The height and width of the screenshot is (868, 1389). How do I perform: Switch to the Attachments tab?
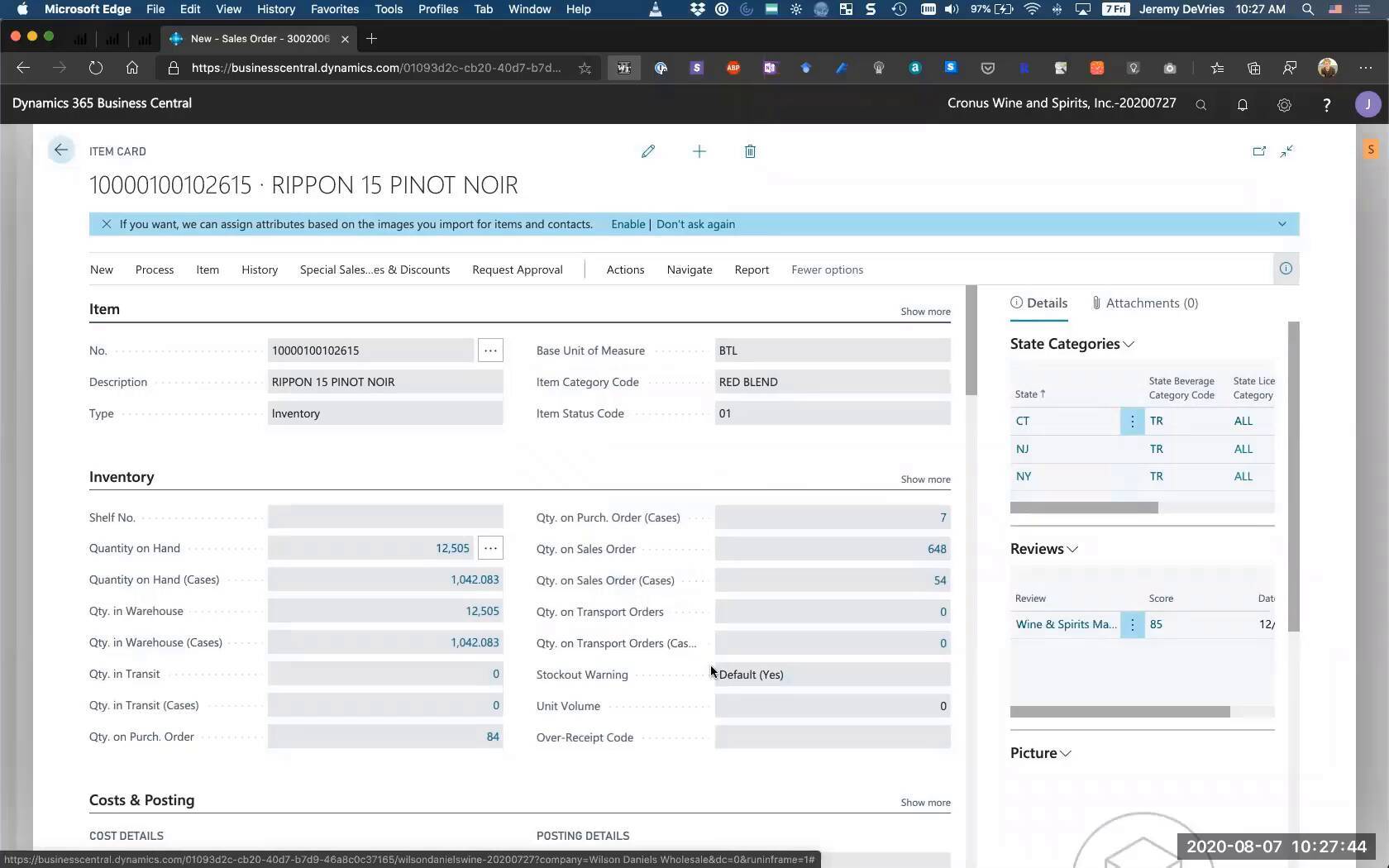pos(1145,303)
